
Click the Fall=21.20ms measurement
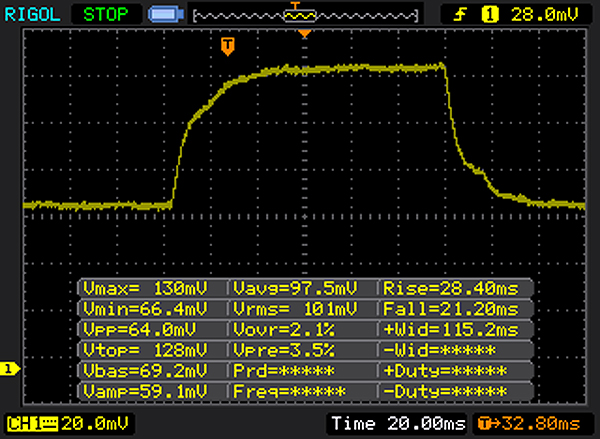(x=451, y=309)
